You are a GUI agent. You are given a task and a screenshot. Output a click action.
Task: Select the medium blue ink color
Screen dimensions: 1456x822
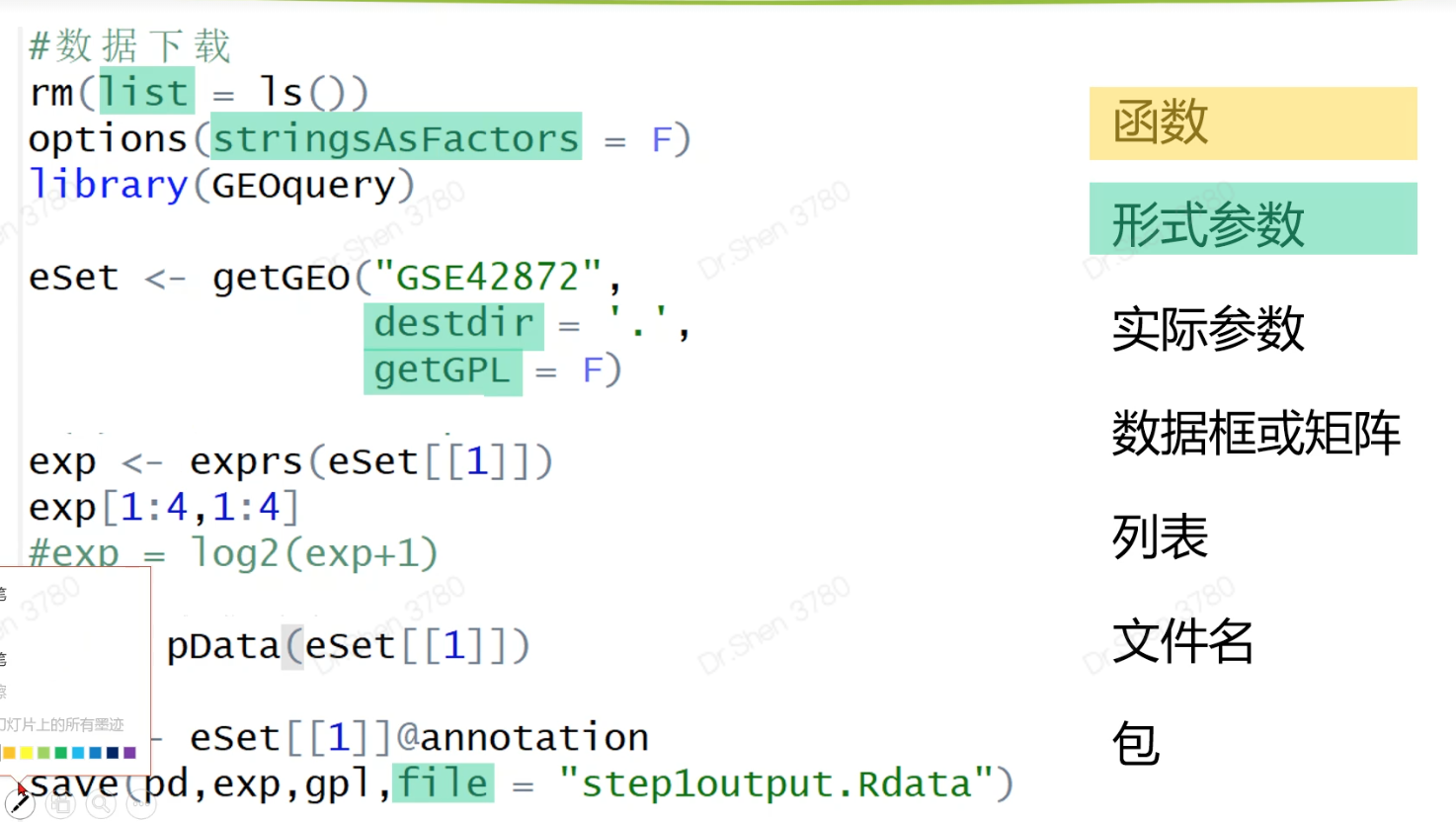point(95,753)
